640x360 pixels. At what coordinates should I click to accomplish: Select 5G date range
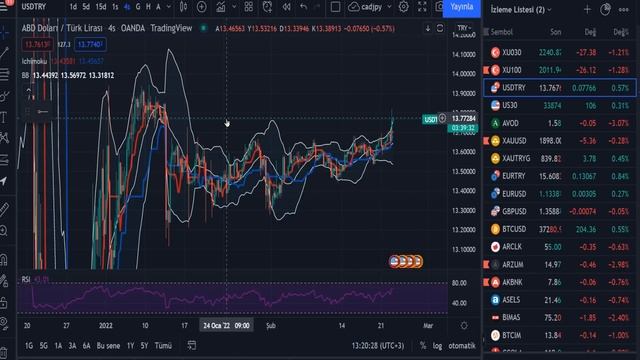pos(44,346)
